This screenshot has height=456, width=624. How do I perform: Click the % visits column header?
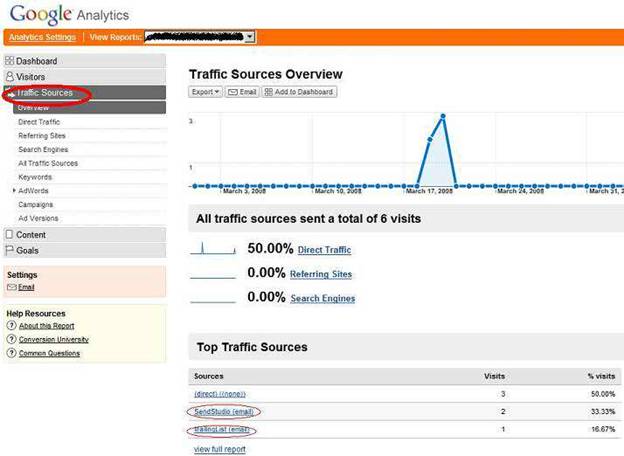601,376
